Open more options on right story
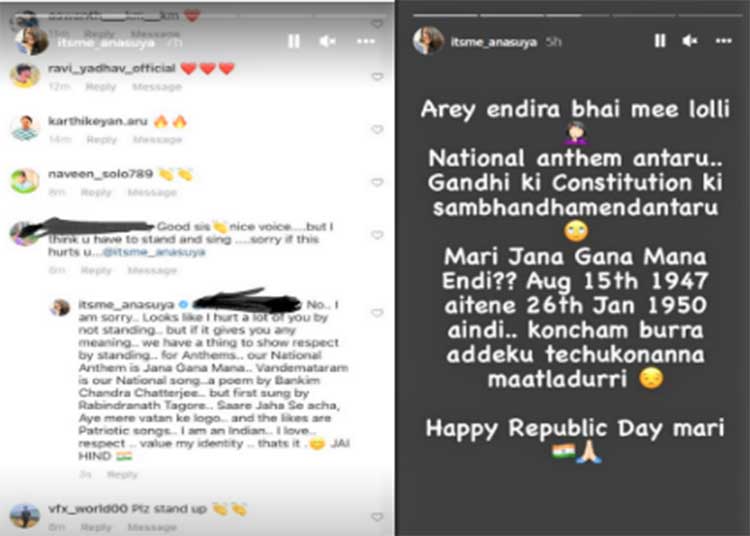This screenshot has height=536, width=750. tap(724, 41)
